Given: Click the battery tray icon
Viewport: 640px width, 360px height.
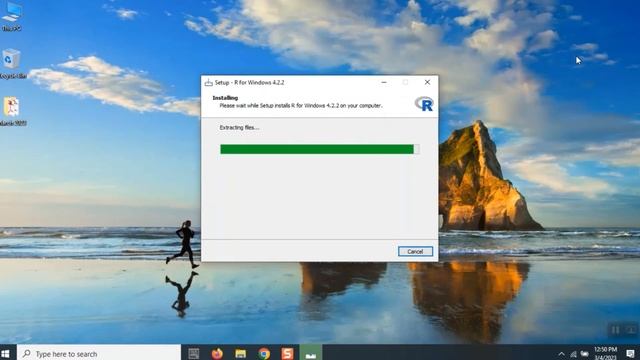Looking at the screenshot, I should (585, 354).
